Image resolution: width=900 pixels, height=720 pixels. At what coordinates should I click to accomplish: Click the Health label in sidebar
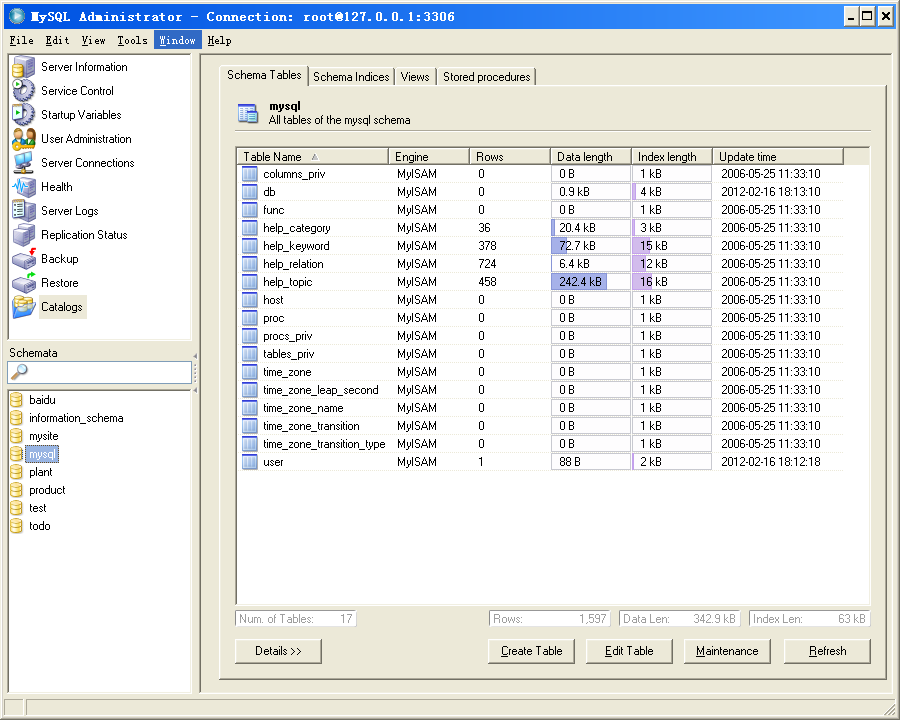point(57,187)
